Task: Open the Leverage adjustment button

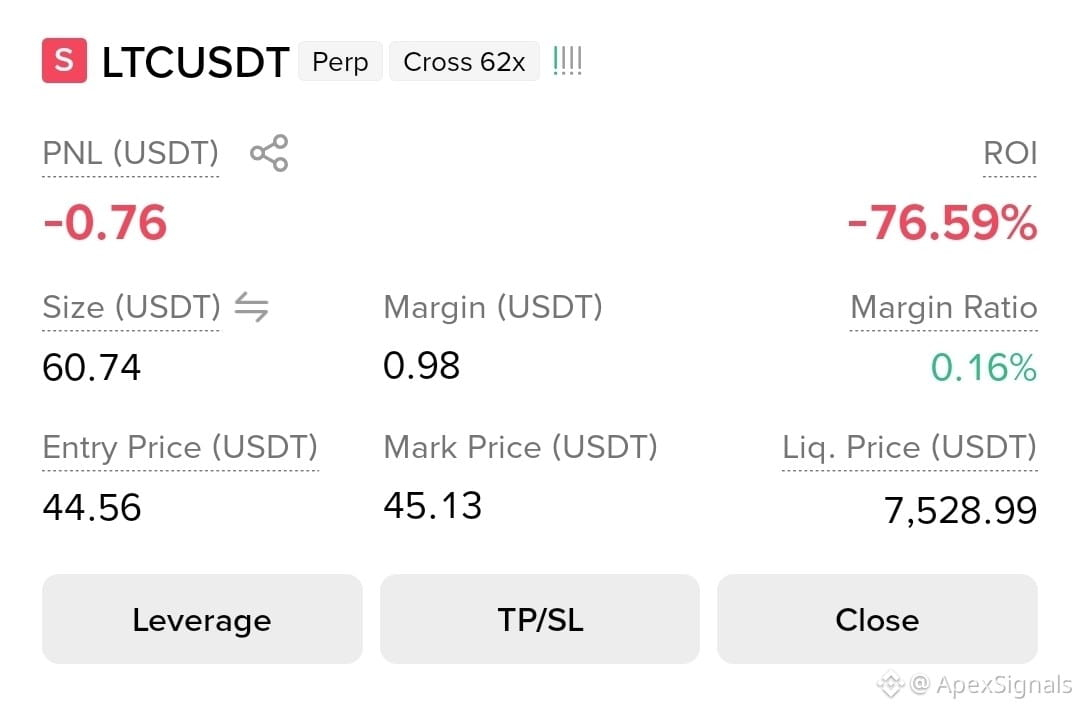Action: pos(202,619)
